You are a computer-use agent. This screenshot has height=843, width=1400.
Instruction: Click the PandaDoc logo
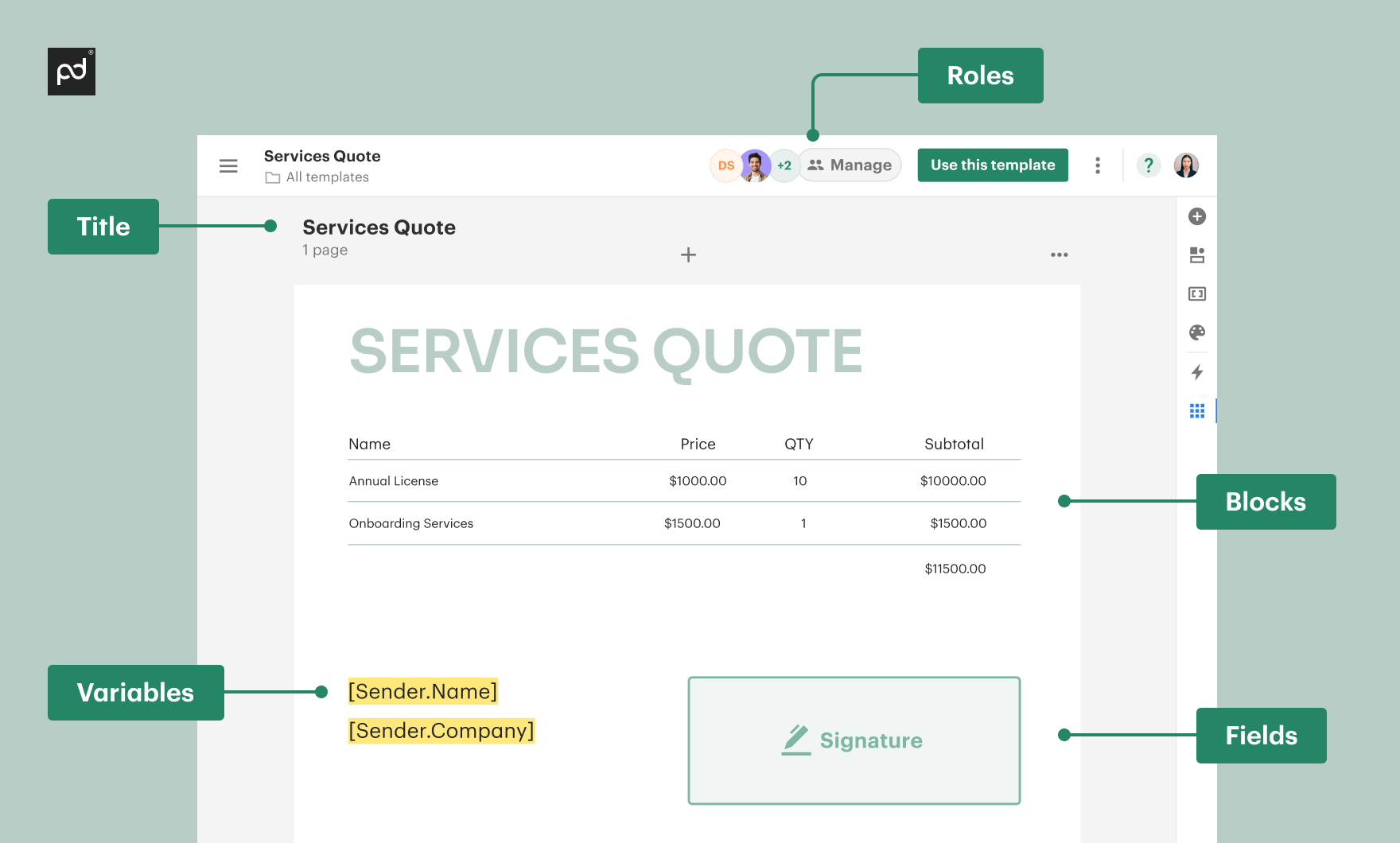point(71,71)
